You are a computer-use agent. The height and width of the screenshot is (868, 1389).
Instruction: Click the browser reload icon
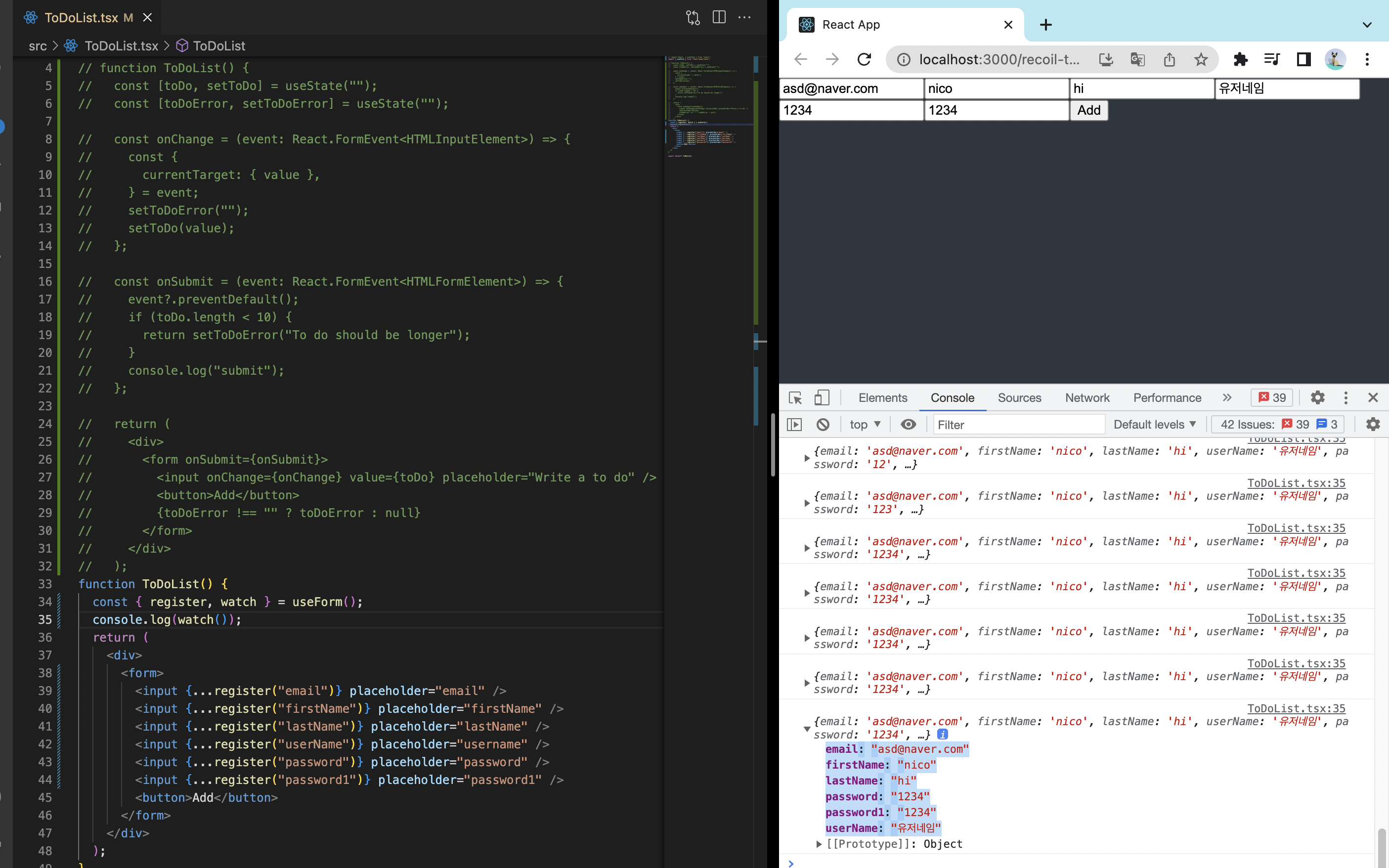(865, 59)
